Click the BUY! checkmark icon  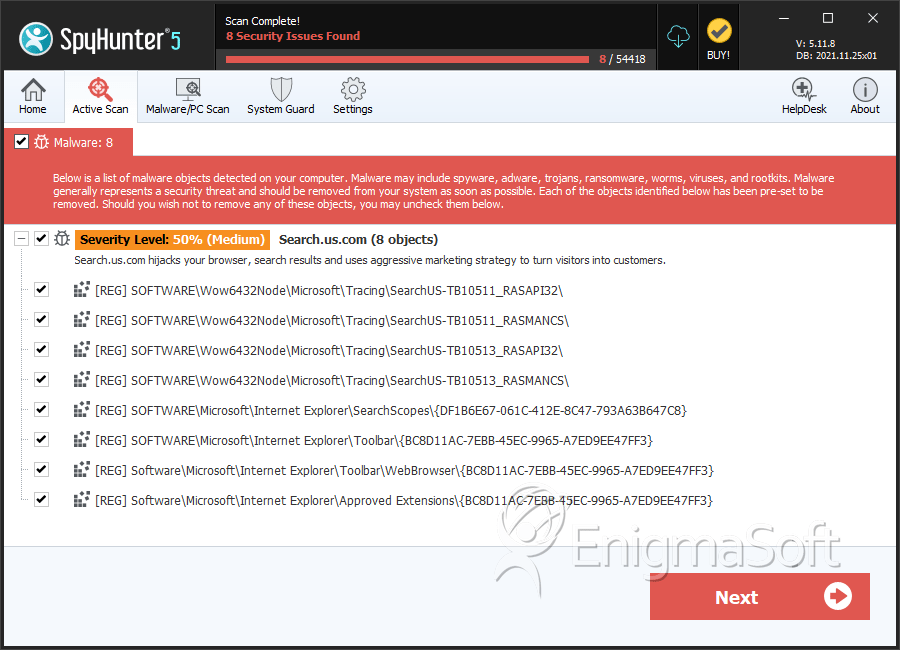[718, 38]
